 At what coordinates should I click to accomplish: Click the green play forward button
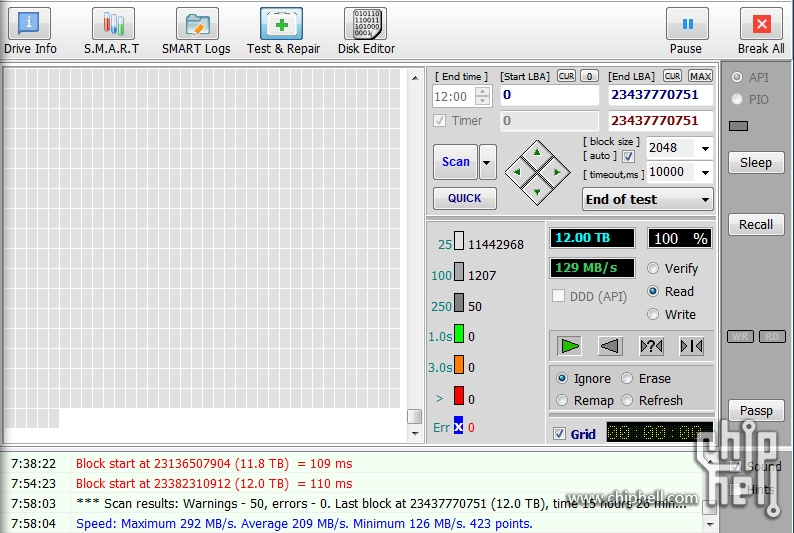point(569,346)
